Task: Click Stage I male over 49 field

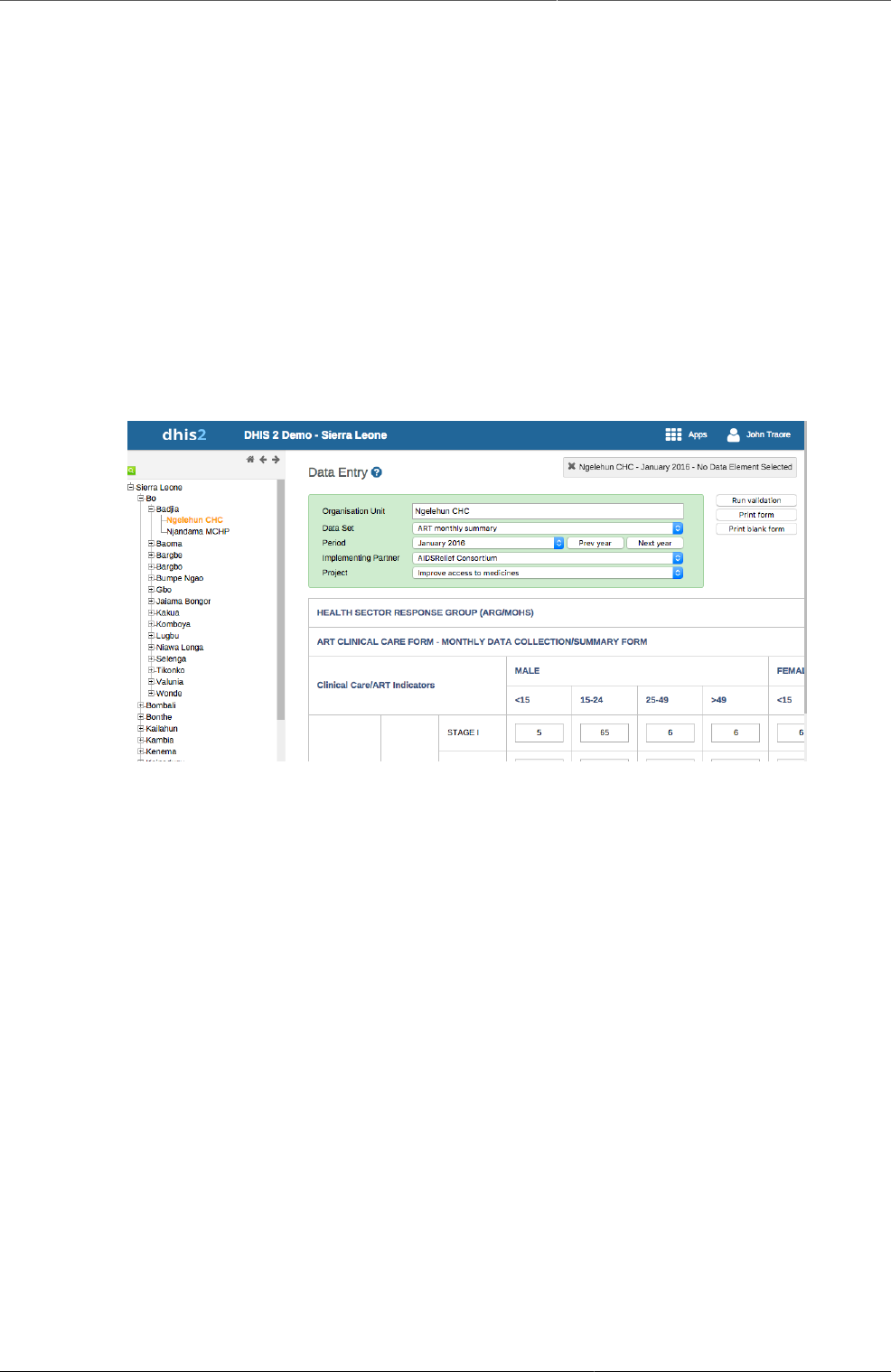Action: 736,733
